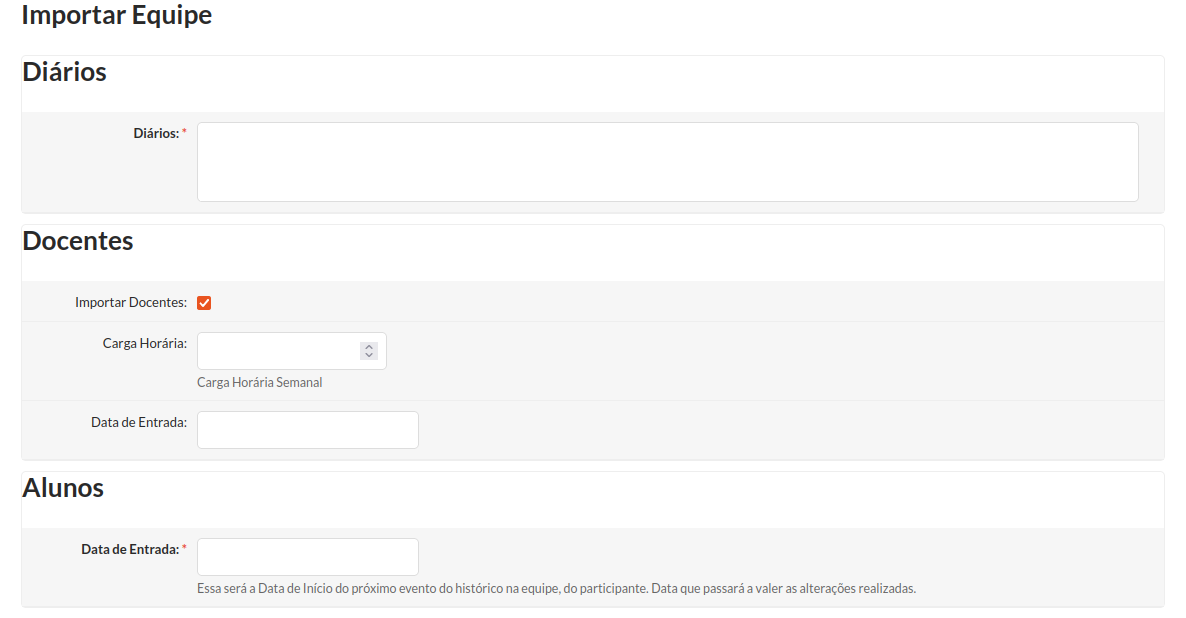Click the Carga Horária number field
The width and height of the screenshot is (1186, 618).
[x=291, y=351]
